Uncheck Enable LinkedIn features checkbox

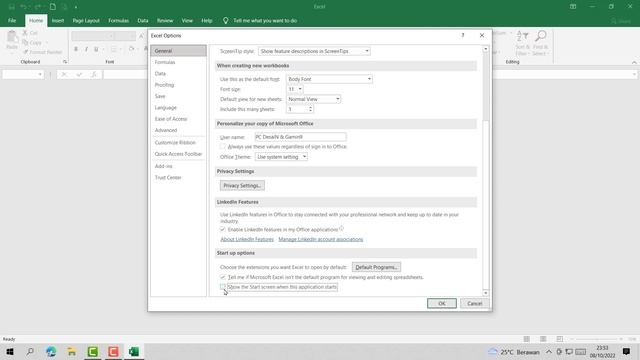tap(222, 229)
